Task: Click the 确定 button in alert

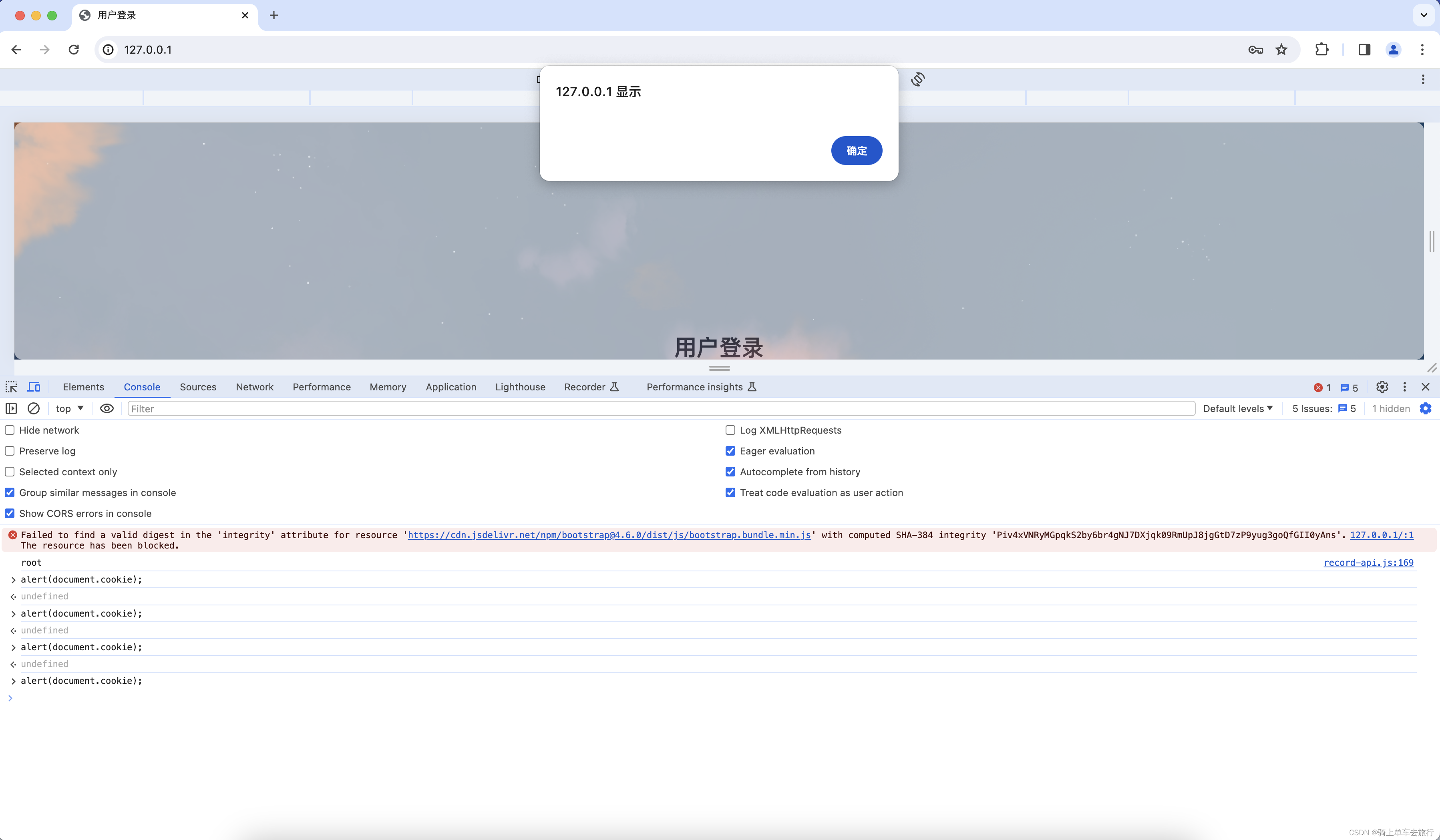Action: [856, 150]
